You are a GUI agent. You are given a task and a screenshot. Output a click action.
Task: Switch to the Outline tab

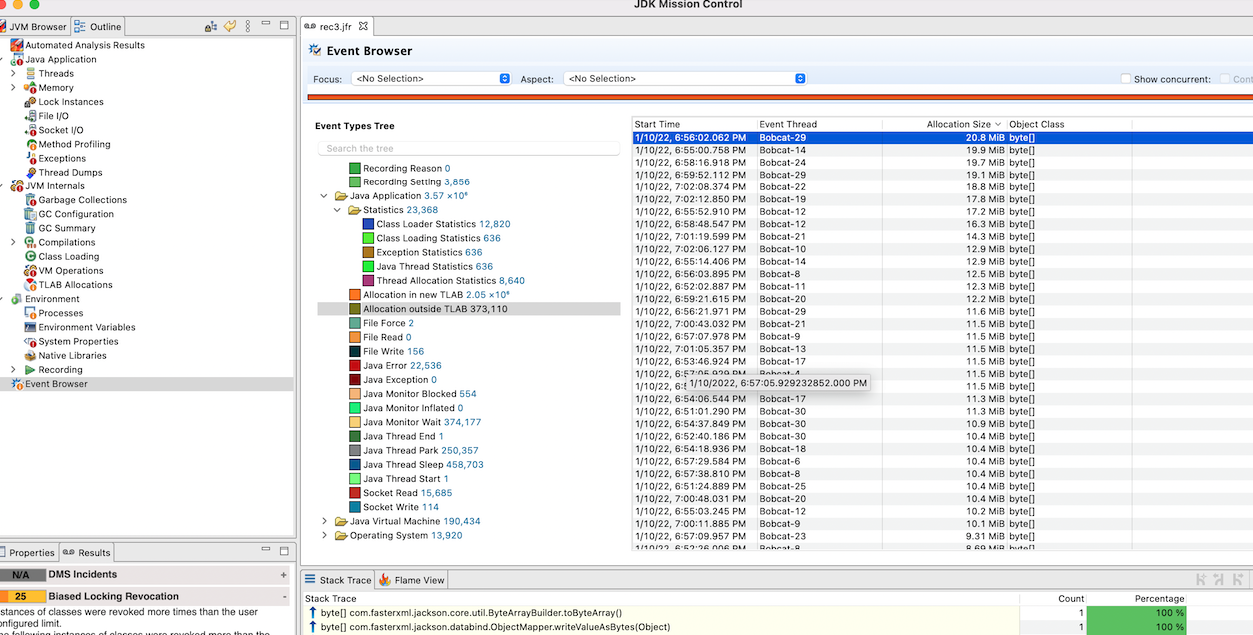coord(99,27)
